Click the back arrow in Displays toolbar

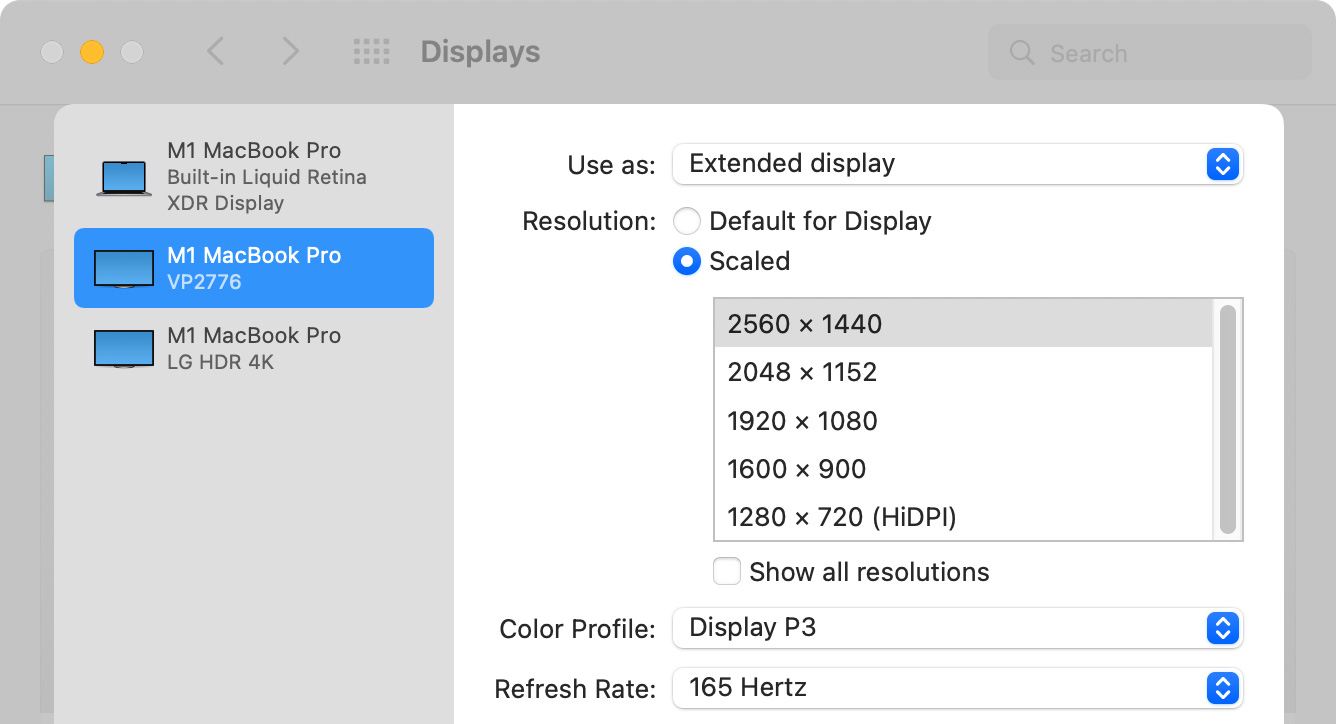(215, 52)
